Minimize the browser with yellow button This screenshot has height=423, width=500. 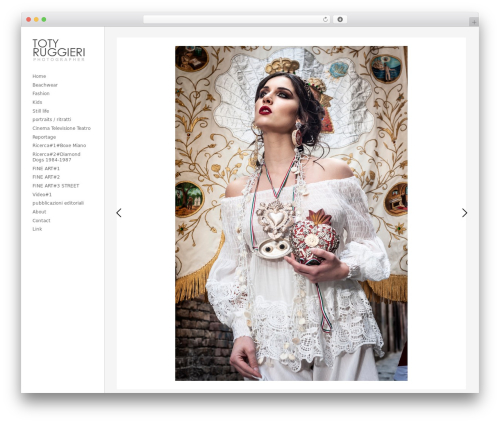click(36, 20)
